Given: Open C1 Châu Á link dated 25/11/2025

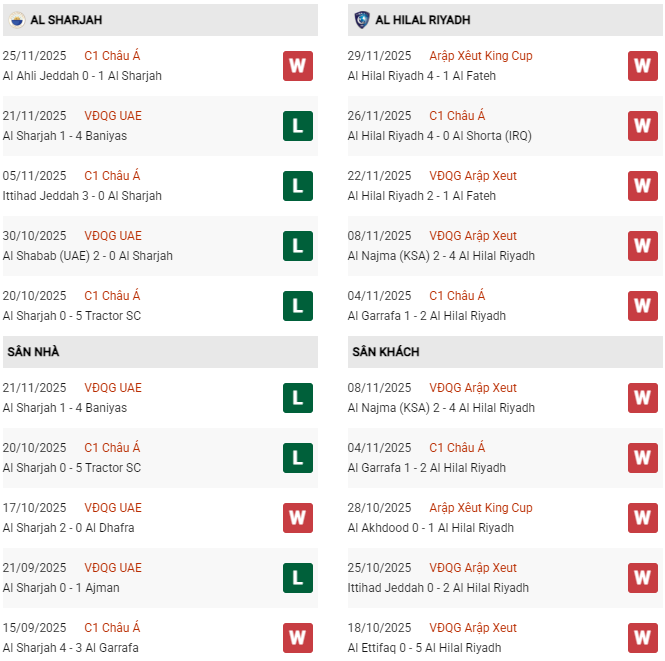Looking at the screenshot, I should tap(112, 56).
